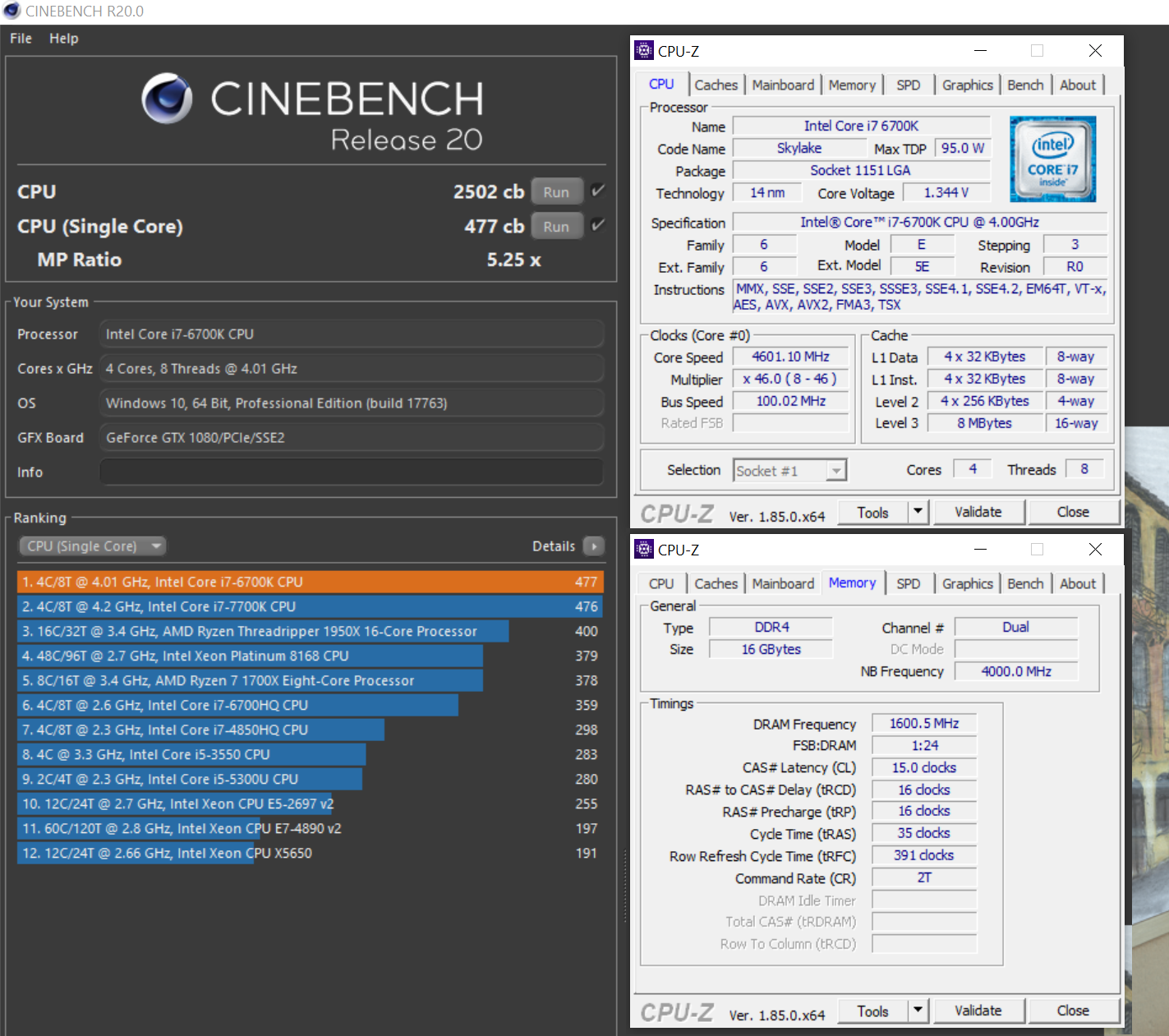1169x1036 pixels.
Task: Toggle the CPU test checkbox
Action: [x=598, y=191]
